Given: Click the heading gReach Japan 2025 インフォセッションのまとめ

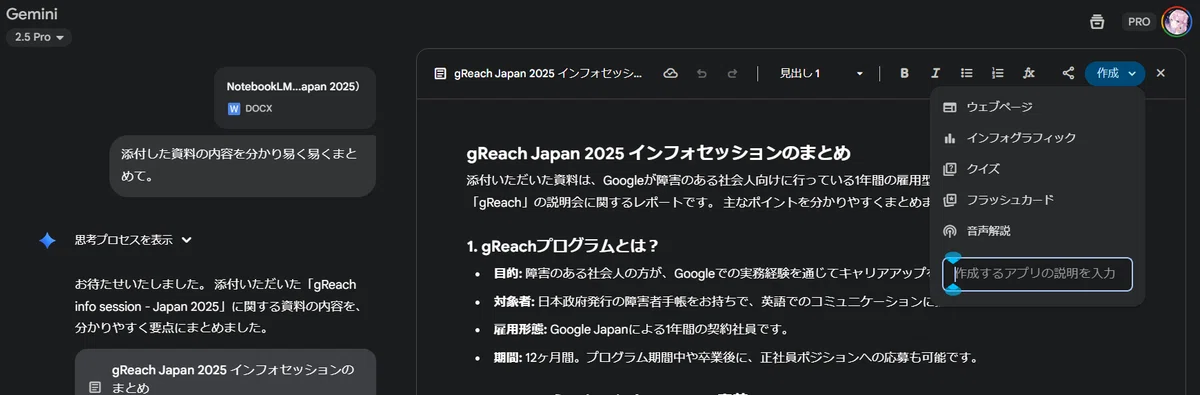Looking at the screenshot, I should [658, 153].
